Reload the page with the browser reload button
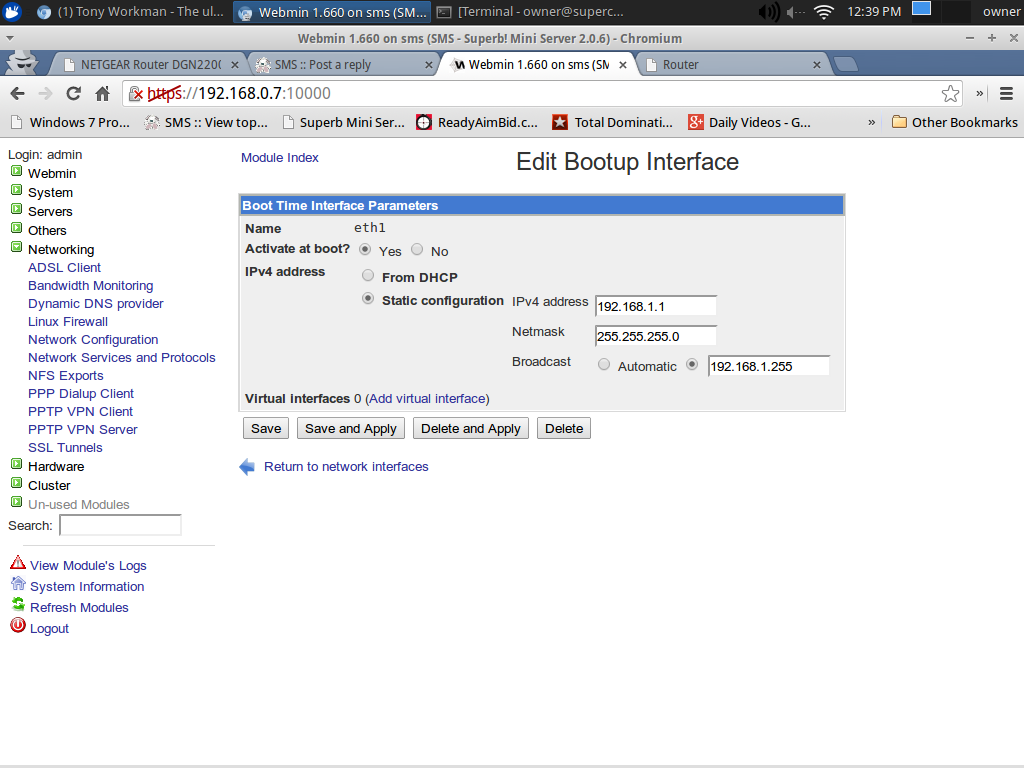 [x=73, y=93]
